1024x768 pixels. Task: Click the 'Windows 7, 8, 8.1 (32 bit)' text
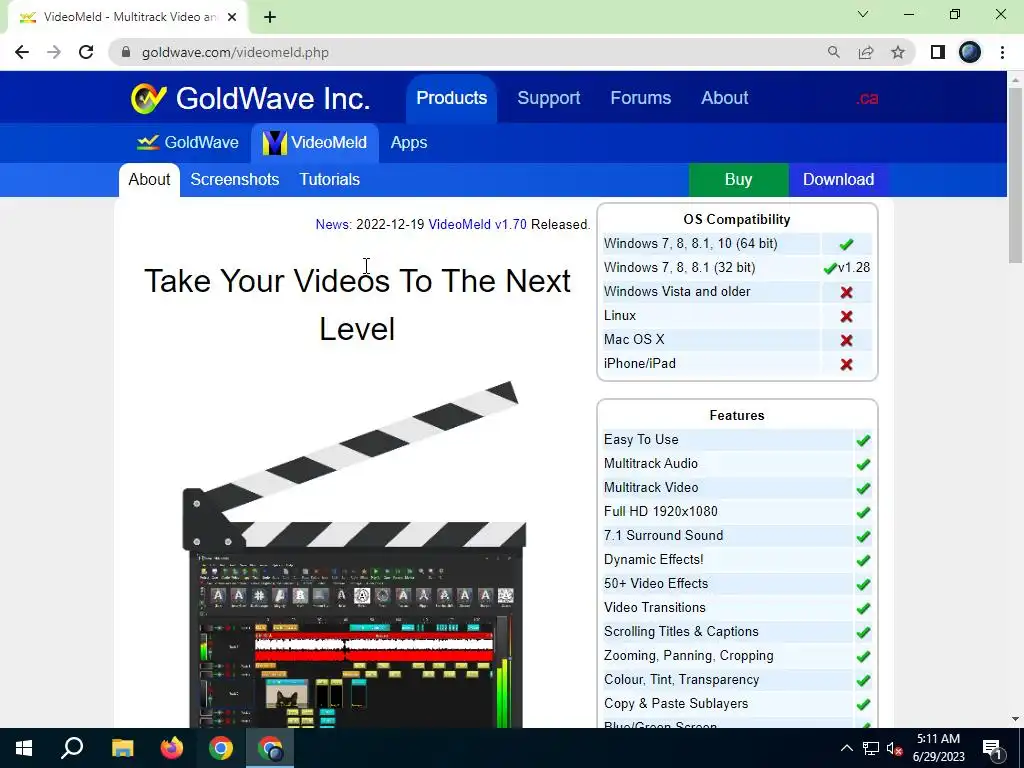pos(679,268)
